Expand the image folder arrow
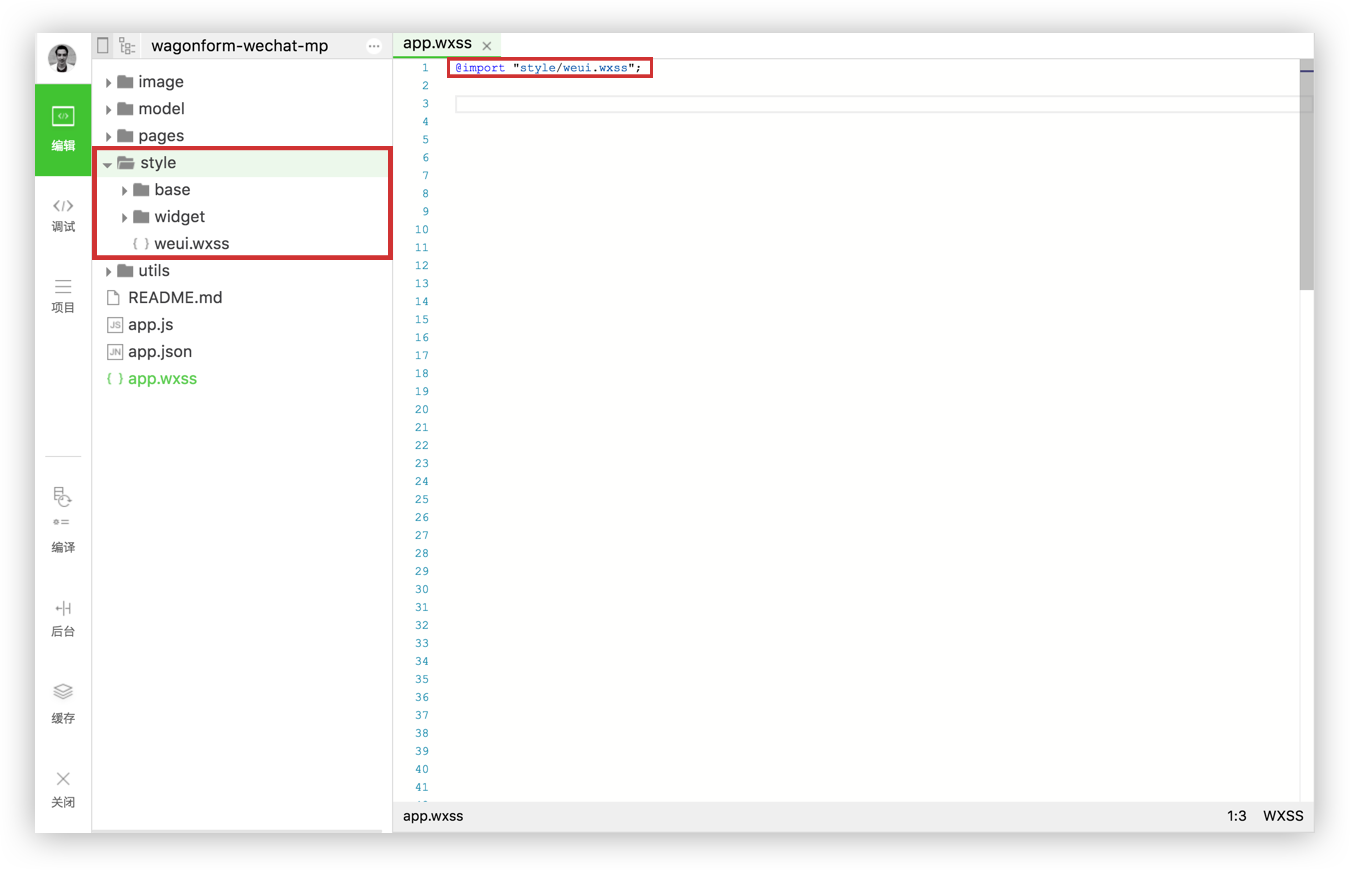The image size is (1350, 870). point(109,82)
